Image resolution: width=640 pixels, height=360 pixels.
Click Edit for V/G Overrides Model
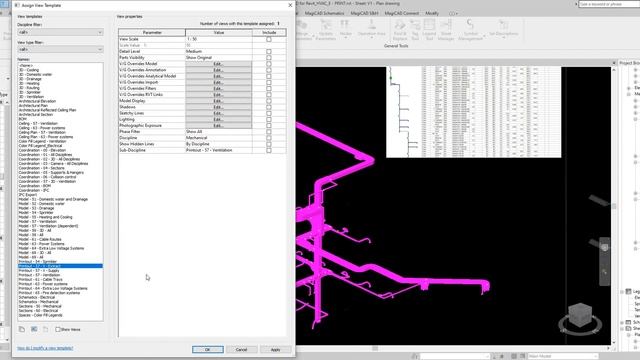click(218, 64)
